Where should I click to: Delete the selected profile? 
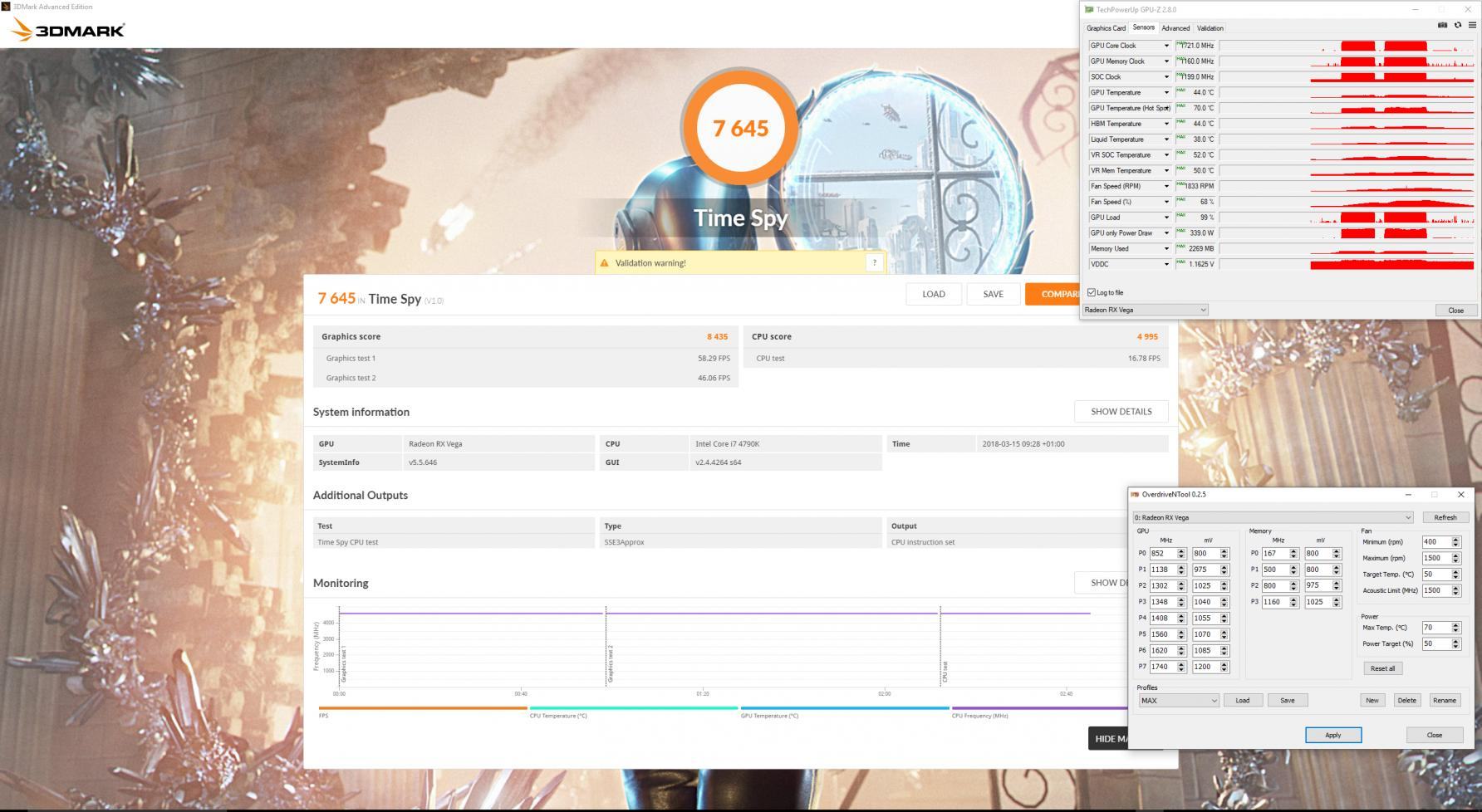tap(1407, 701)
